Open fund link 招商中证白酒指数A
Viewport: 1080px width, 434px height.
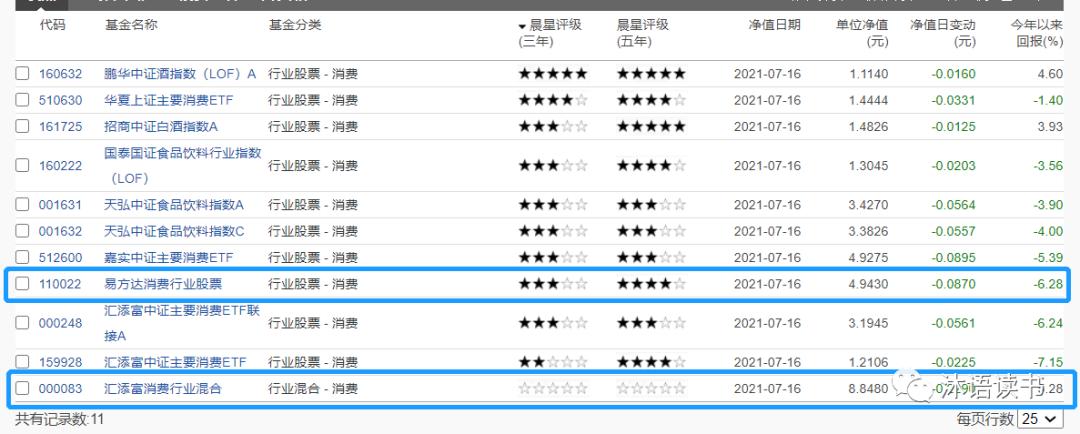click(160, 126)
